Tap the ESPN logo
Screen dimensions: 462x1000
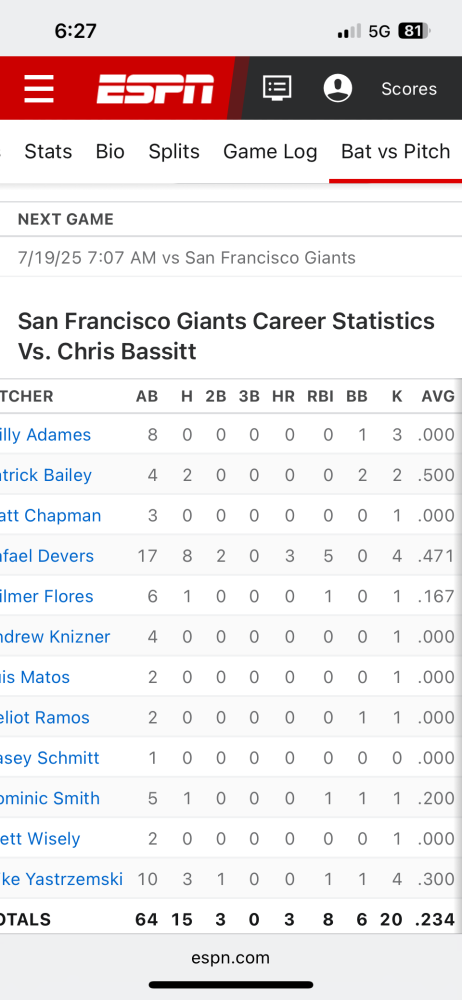point(155,89)
